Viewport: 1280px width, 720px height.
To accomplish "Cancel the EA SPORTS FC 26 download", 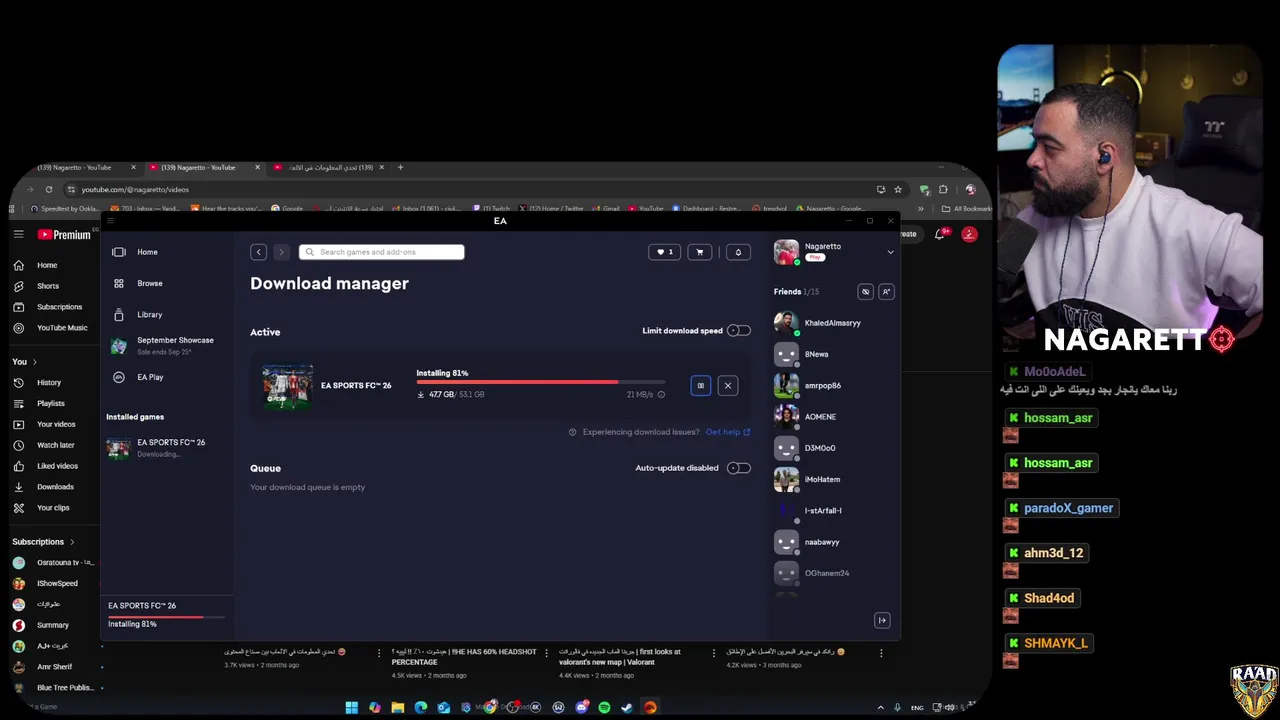I will click(727, 385).
